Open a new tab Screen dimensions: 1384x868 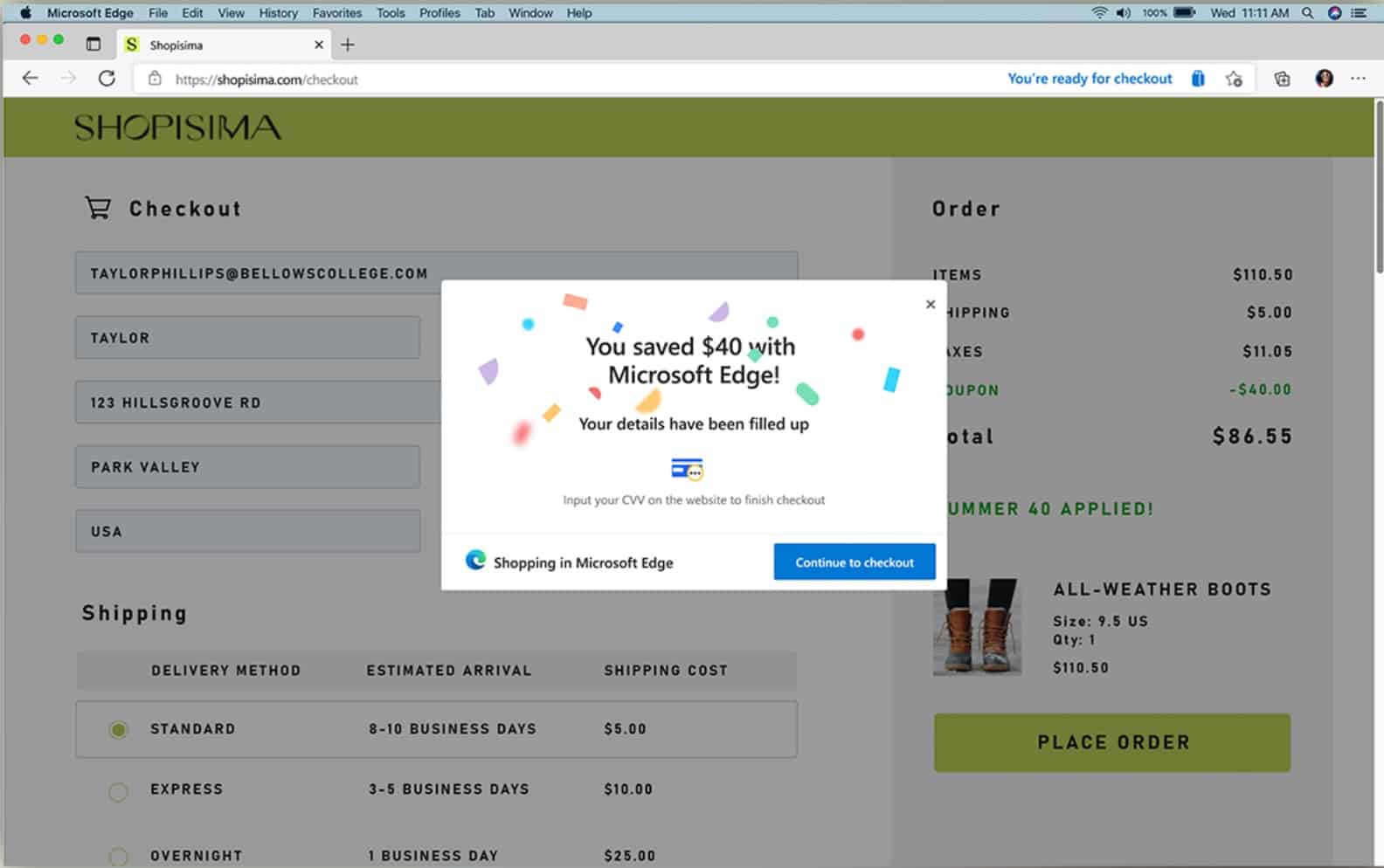348,45
